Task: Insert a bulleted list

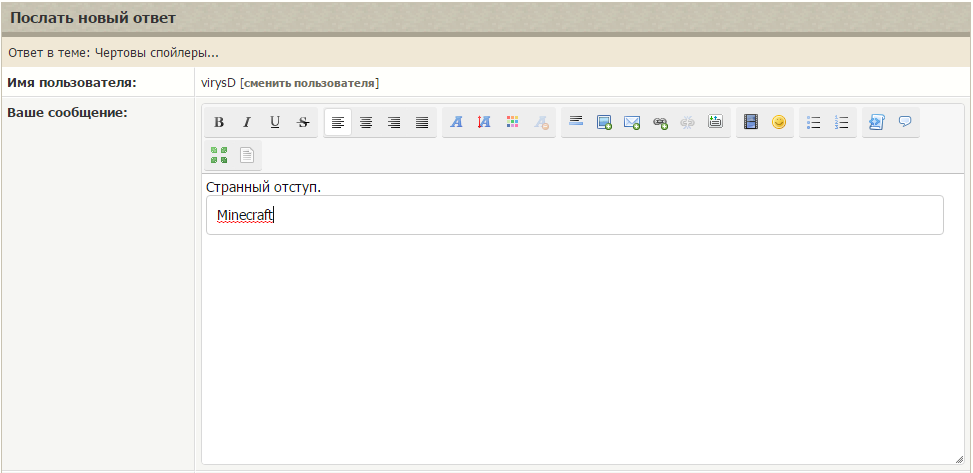Action: tap(814, 122)
